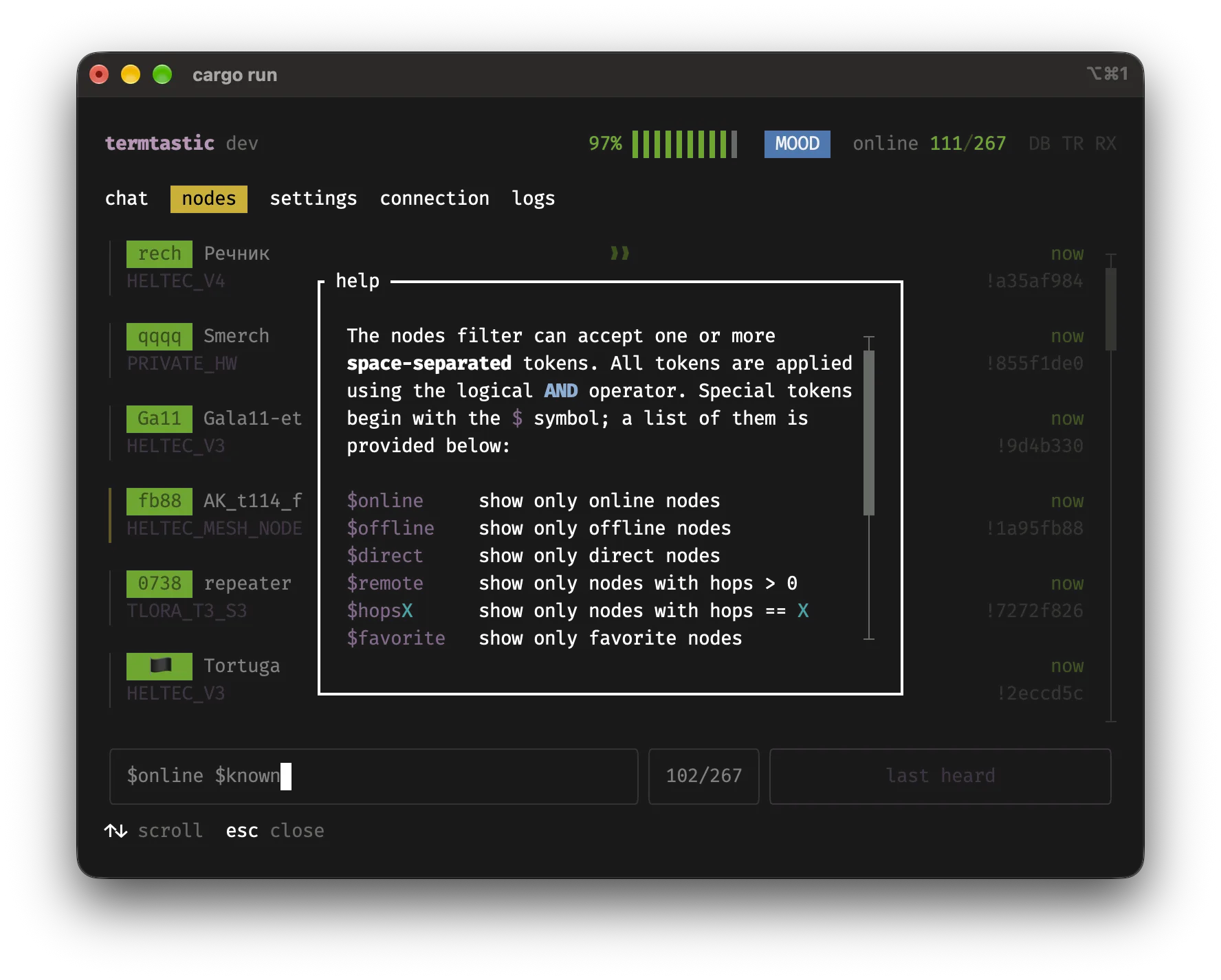The width and height of the screenshot is (1221, 980).
Task: Click the $favorite token in help
Action: (x=396, y=638)
